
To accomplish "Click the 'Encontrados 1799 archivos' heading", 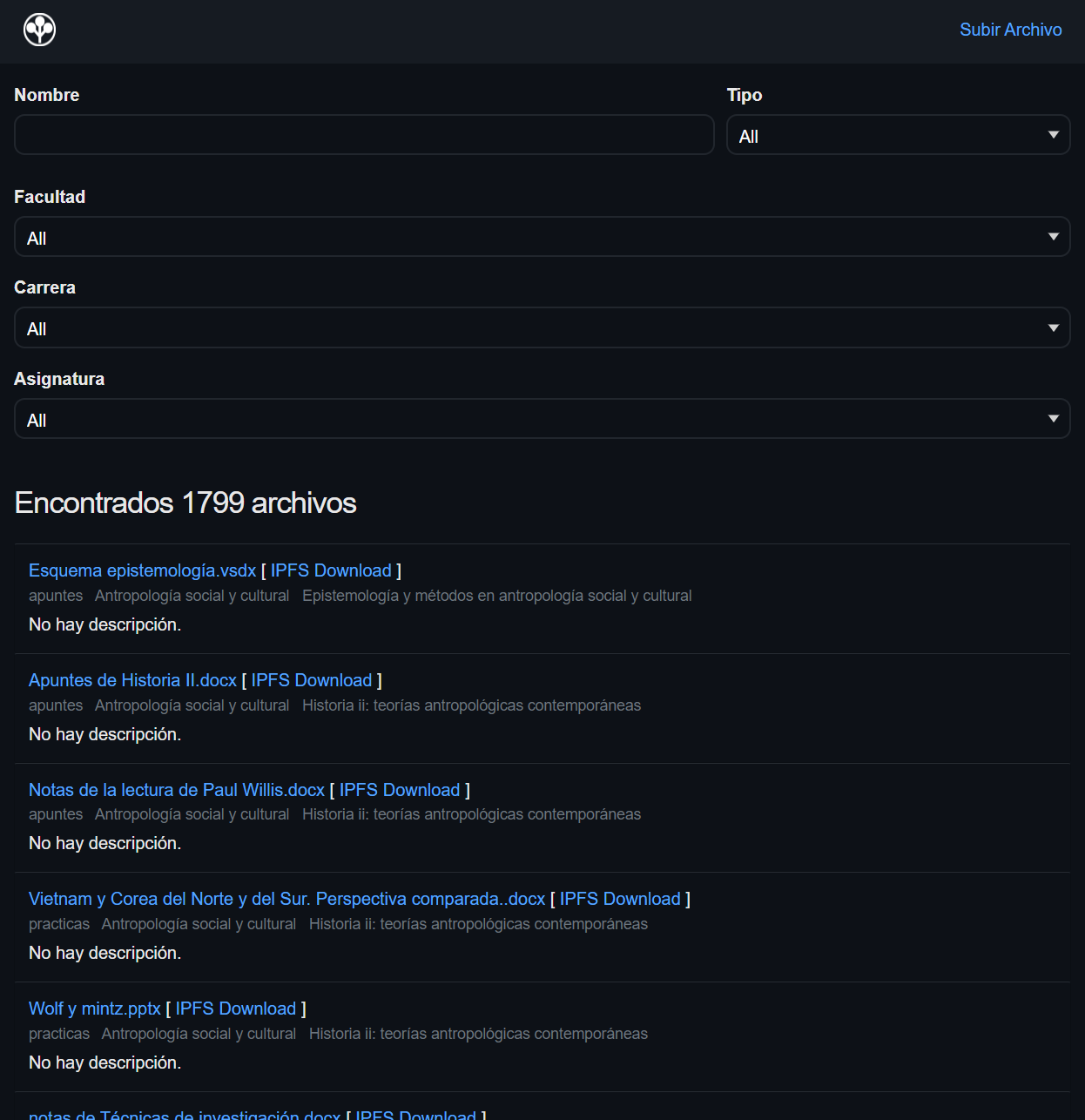I will [185, 503].
